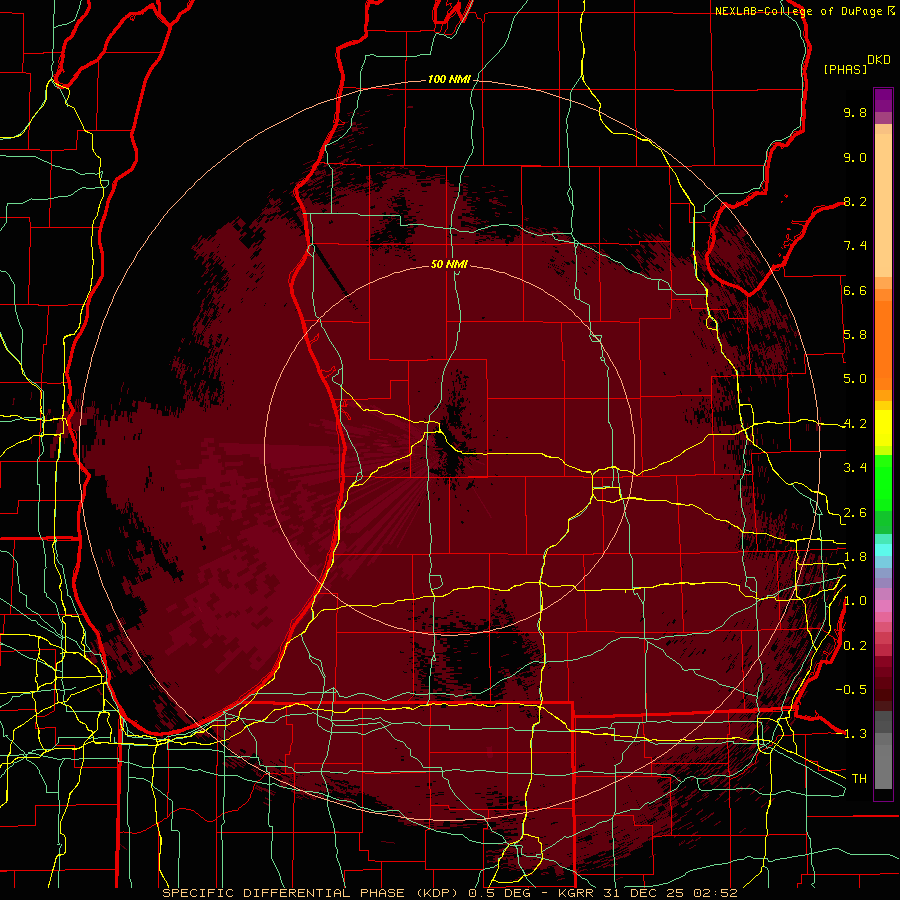This screenshot has width=900, height=900.
Task: Click the Specific Differential Phase caption
Action: tap(449, 893)
